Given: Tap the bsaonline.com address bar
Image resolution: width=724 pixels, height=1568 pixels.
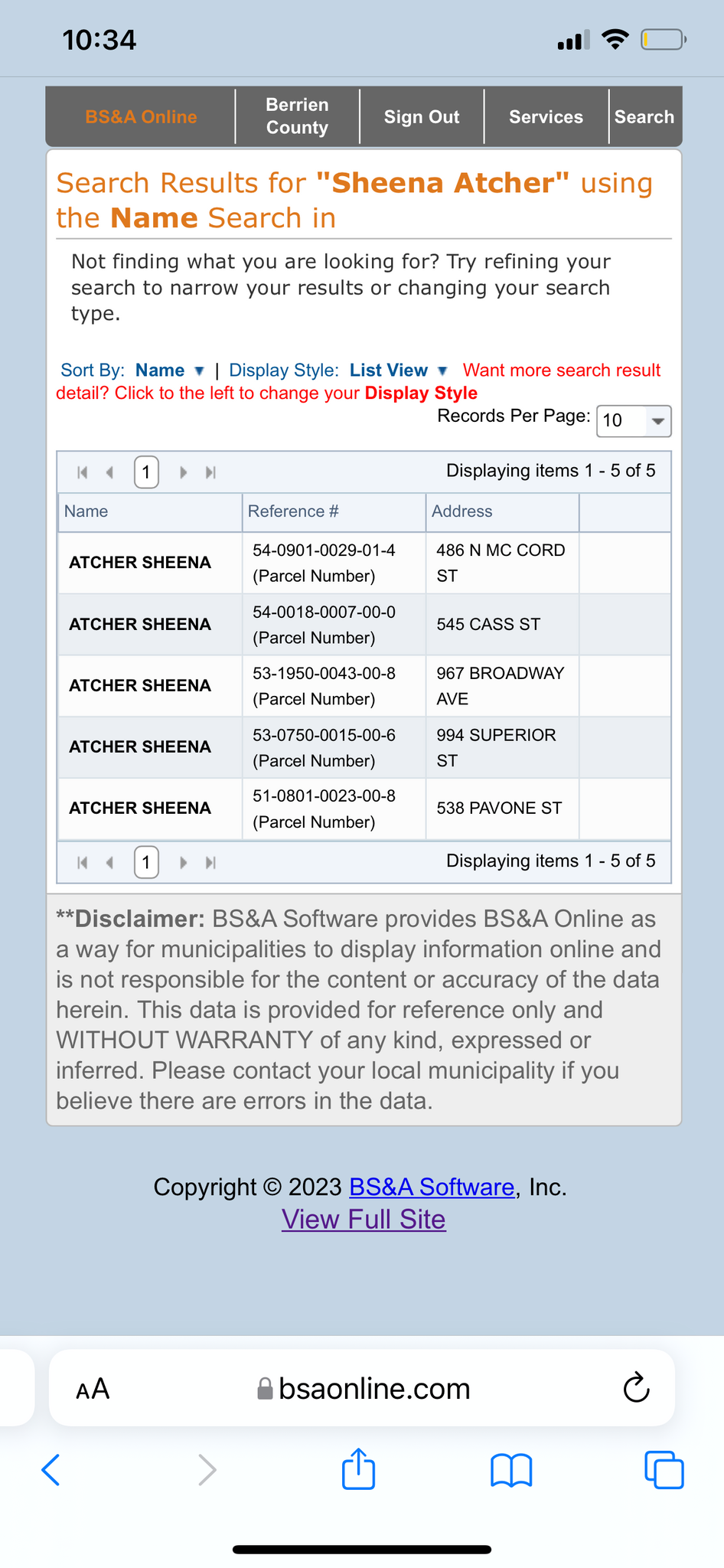Looking at the screenshot, I should (x=374, y=1389).
